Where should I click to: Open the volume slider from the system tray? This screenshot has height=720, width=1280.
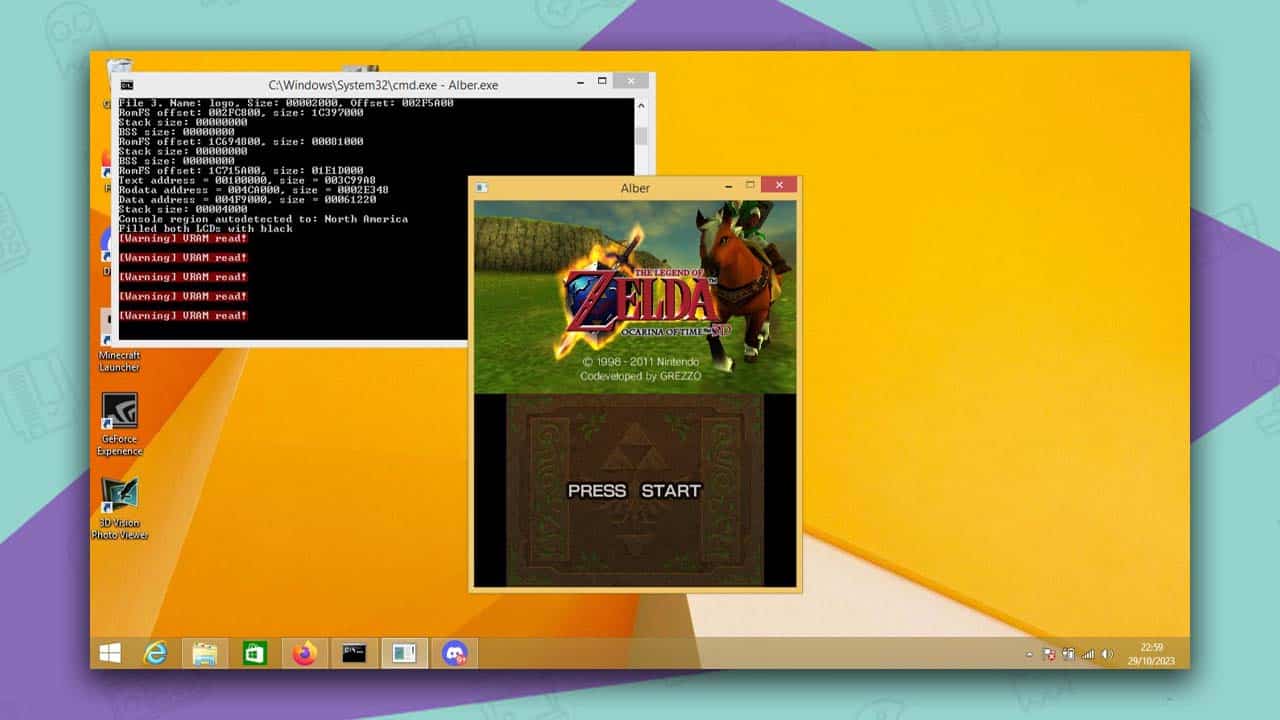pos(1106,655)
